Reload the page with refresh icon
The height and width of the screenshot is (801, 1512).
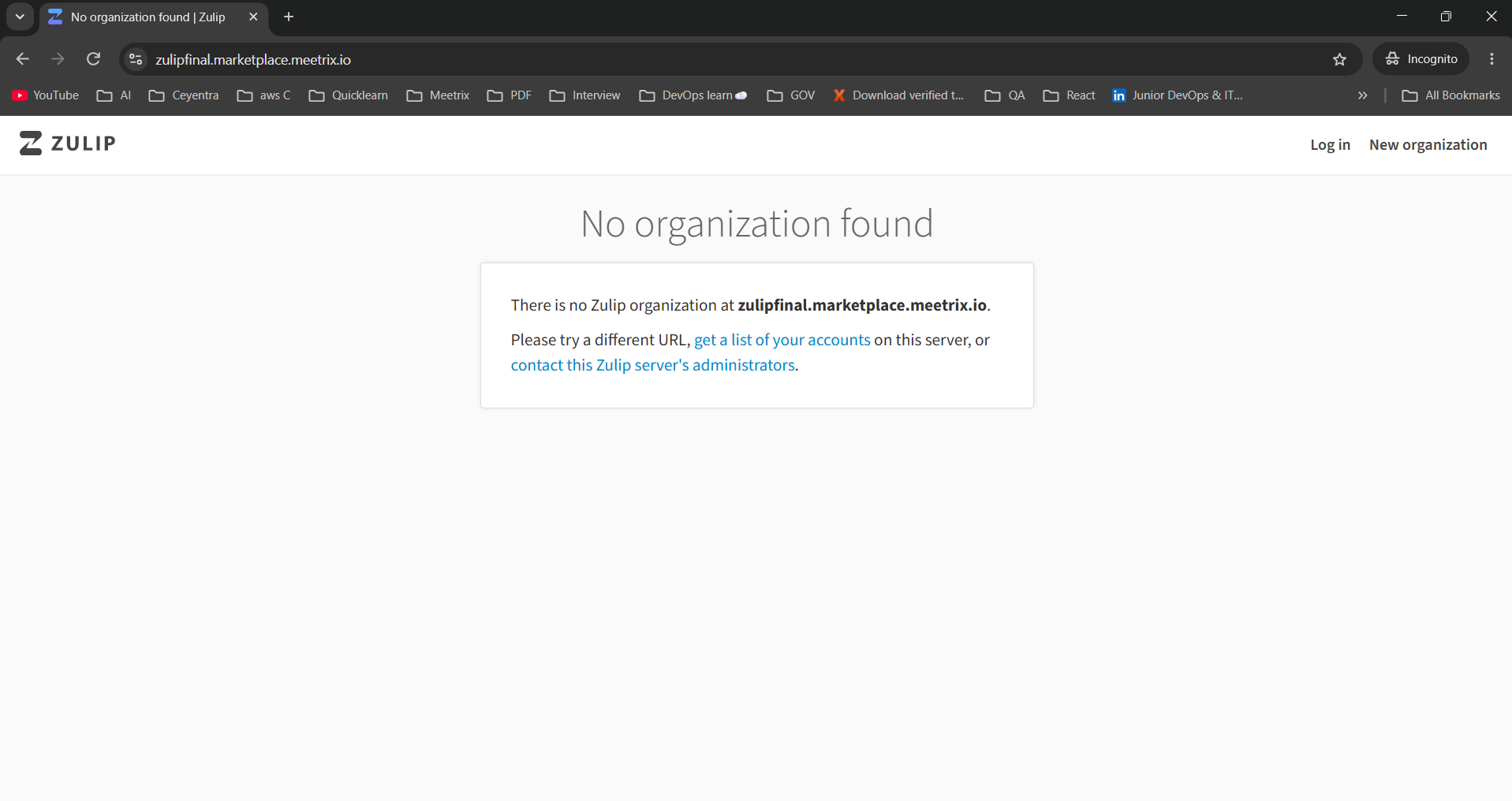click(93, 59)
